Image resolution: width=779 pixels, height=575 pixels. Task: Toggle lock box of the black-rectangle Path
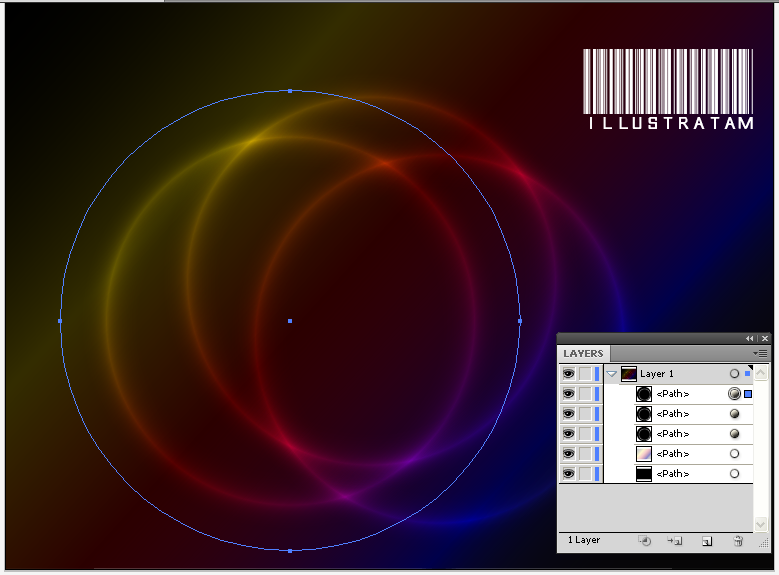tap(585, 474)
